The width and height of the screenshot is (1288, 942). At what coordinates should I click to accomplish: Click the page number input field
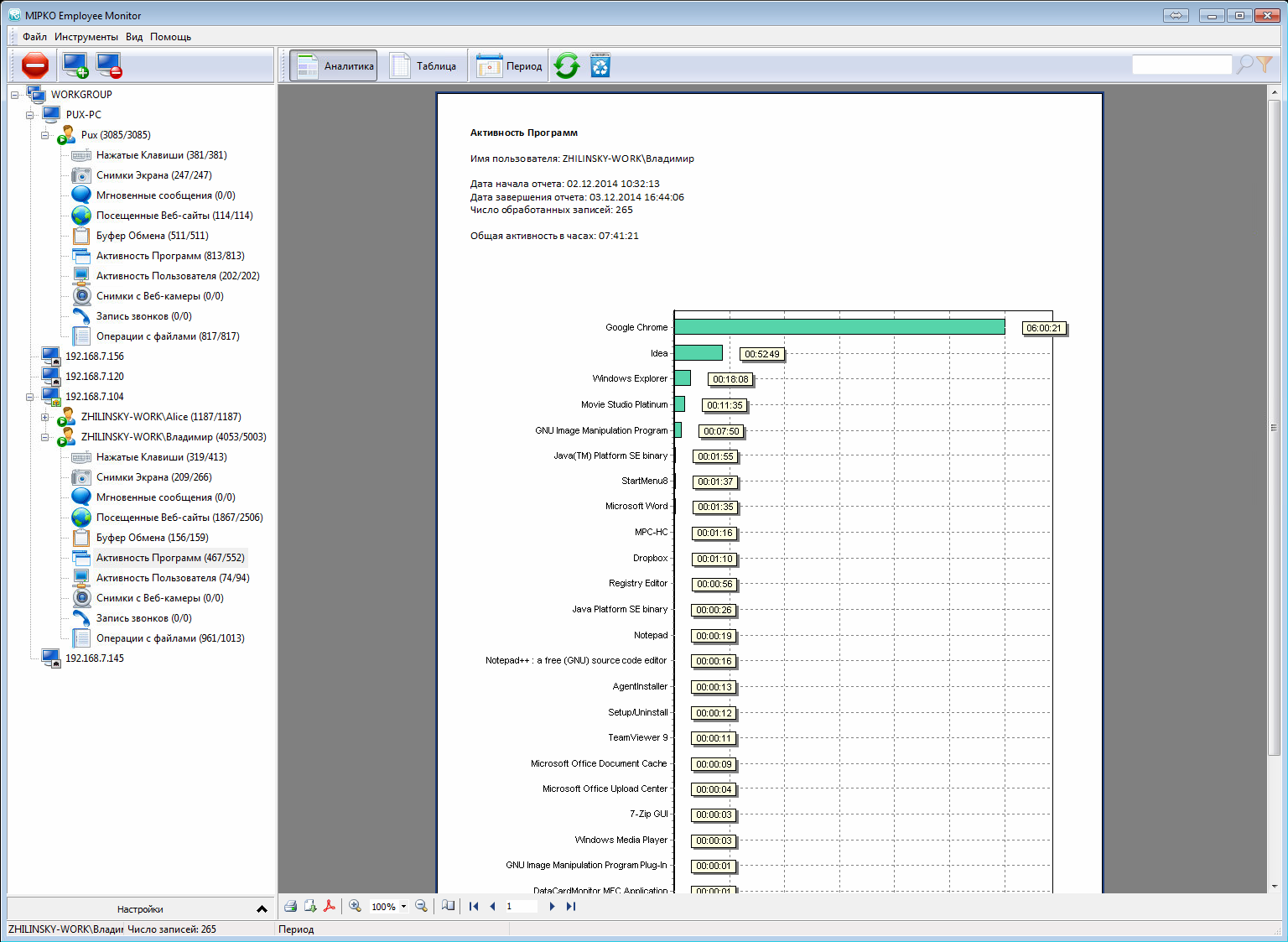[x=521, y=906]
